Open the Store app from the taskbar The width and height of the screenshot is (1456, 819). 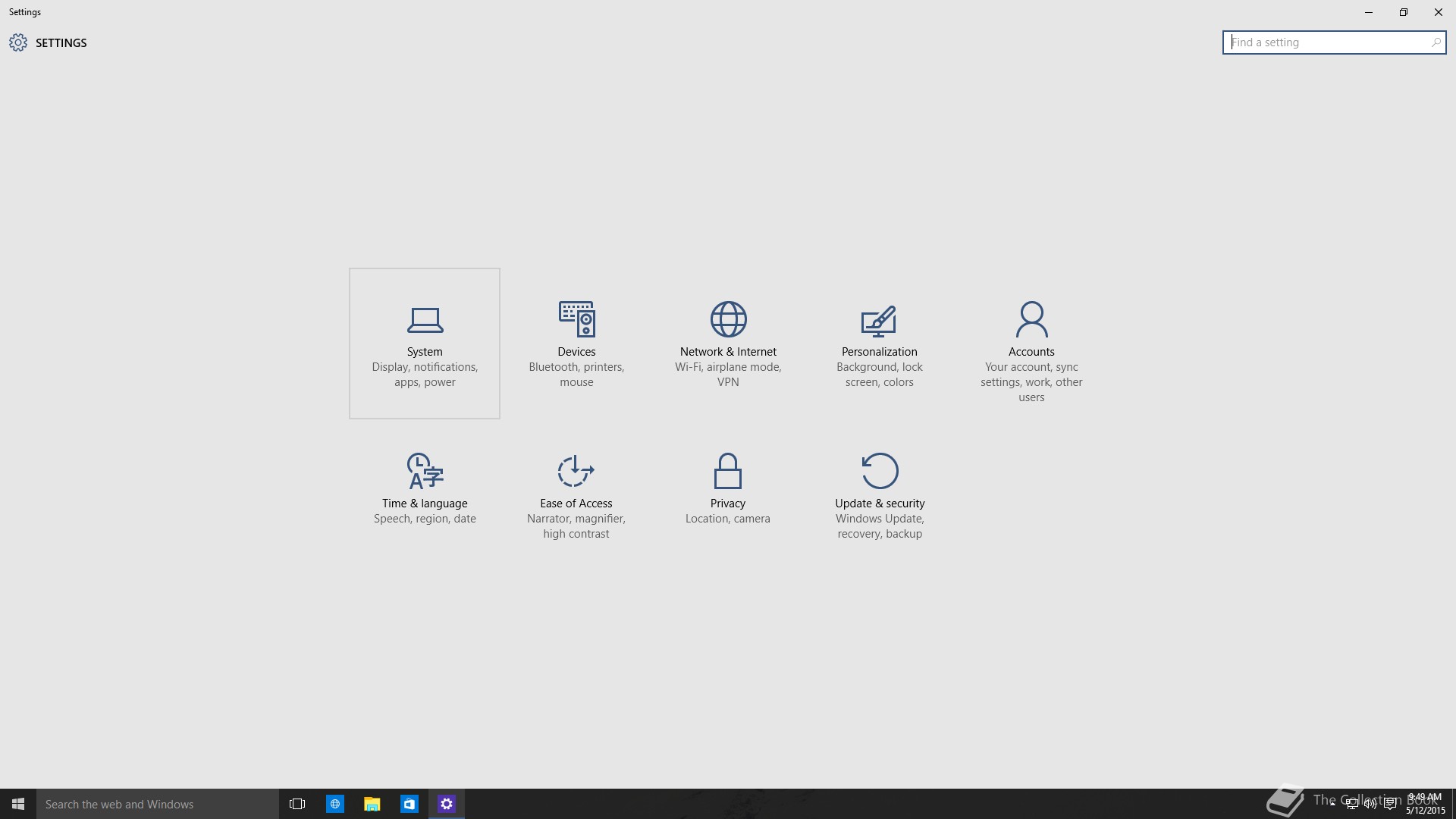coord(409,804)
